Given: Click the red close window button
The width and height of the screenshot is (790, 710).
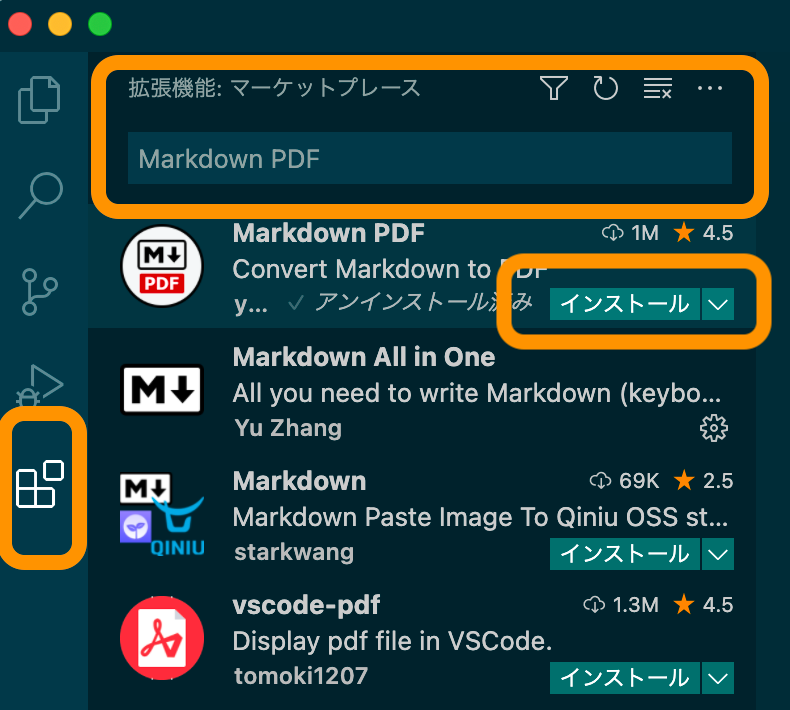Looking at the screenshot, I should (20, 24).
